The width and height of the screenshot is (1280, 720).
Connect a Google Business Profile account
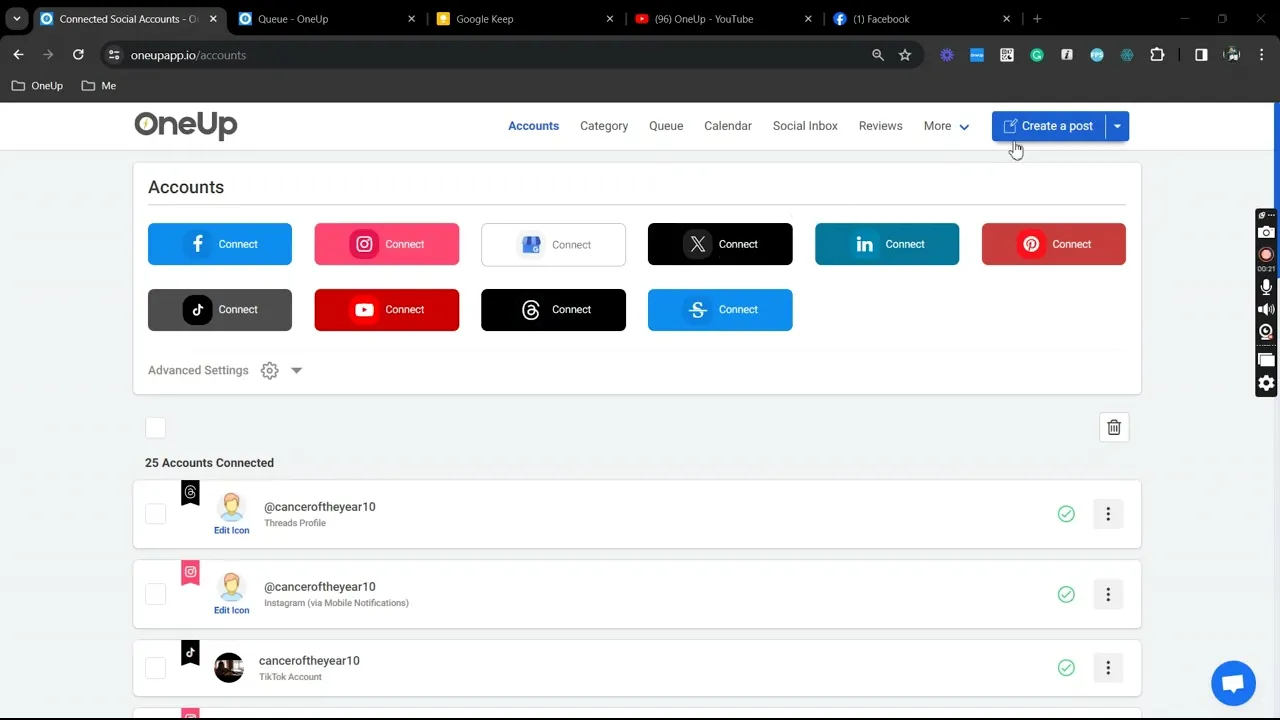[553, 244]
